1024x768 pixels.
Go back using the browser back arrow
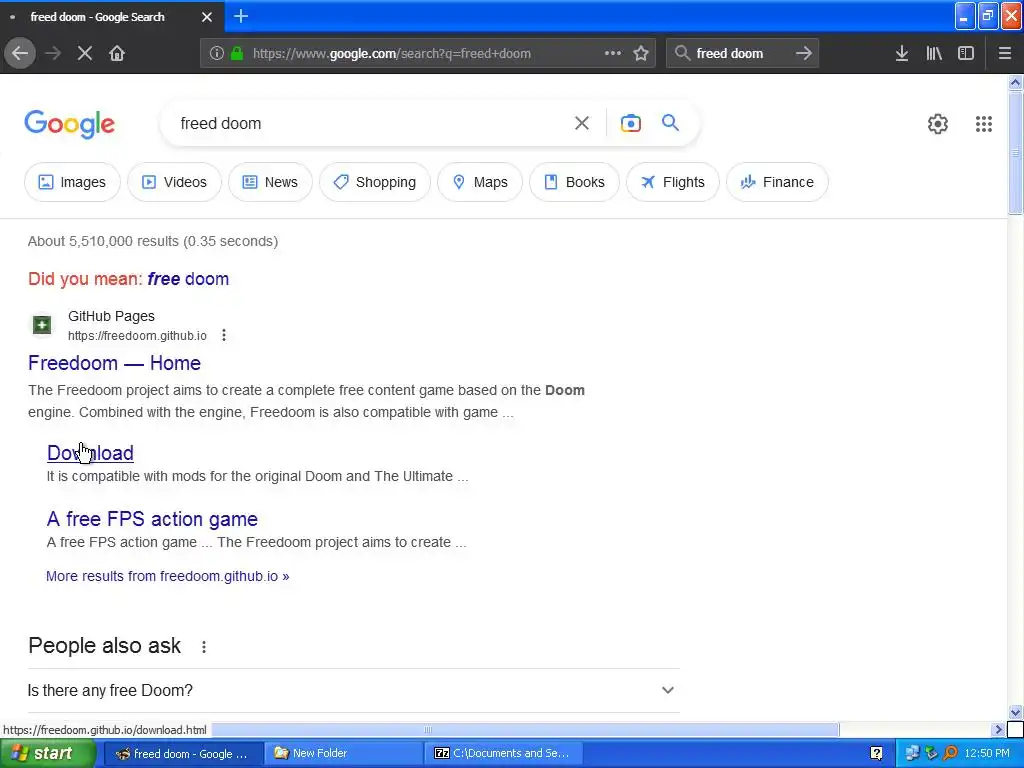point(20,53)
